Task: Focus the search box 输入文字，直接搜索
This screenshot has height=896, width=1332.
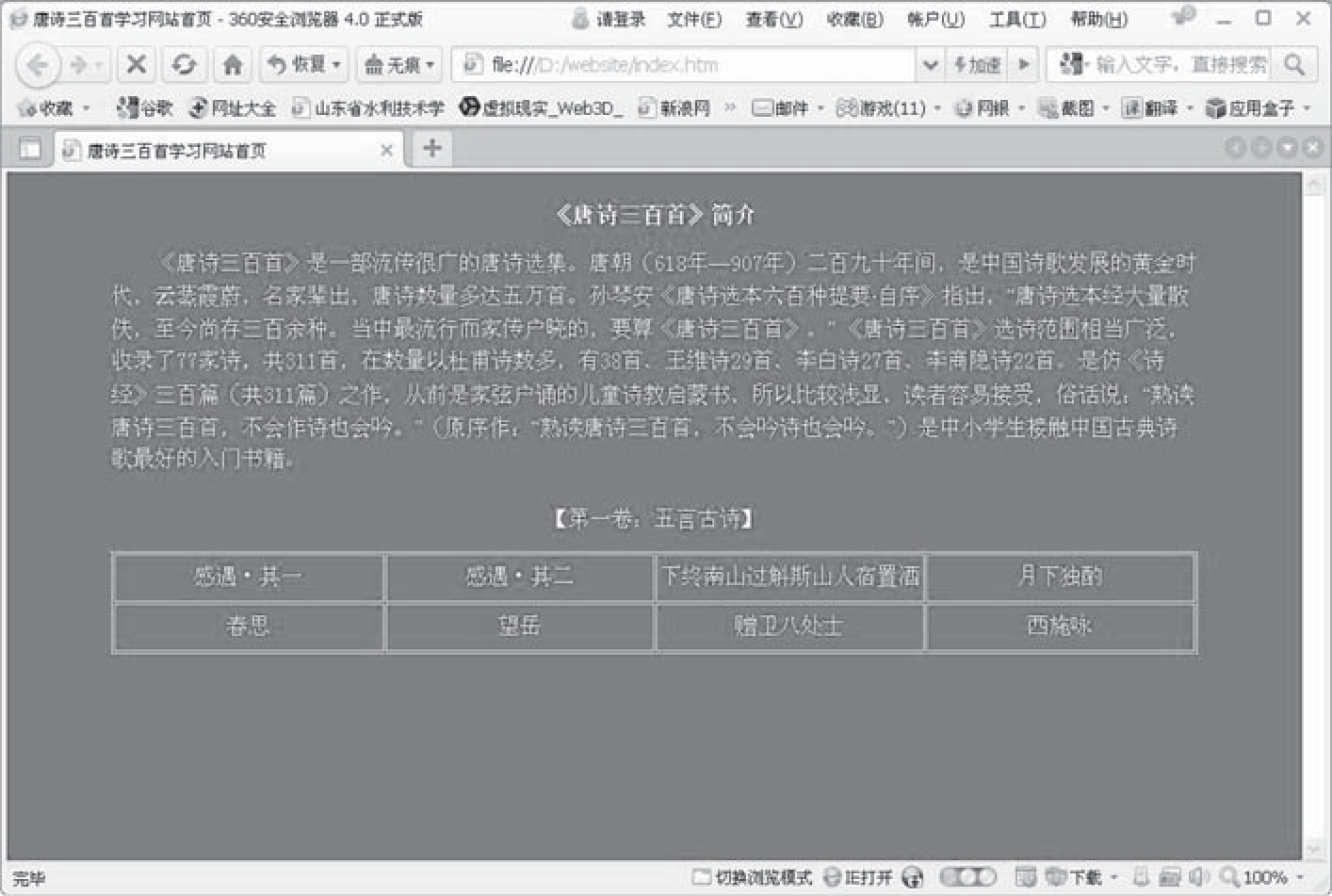Action: coord(1180,64)
